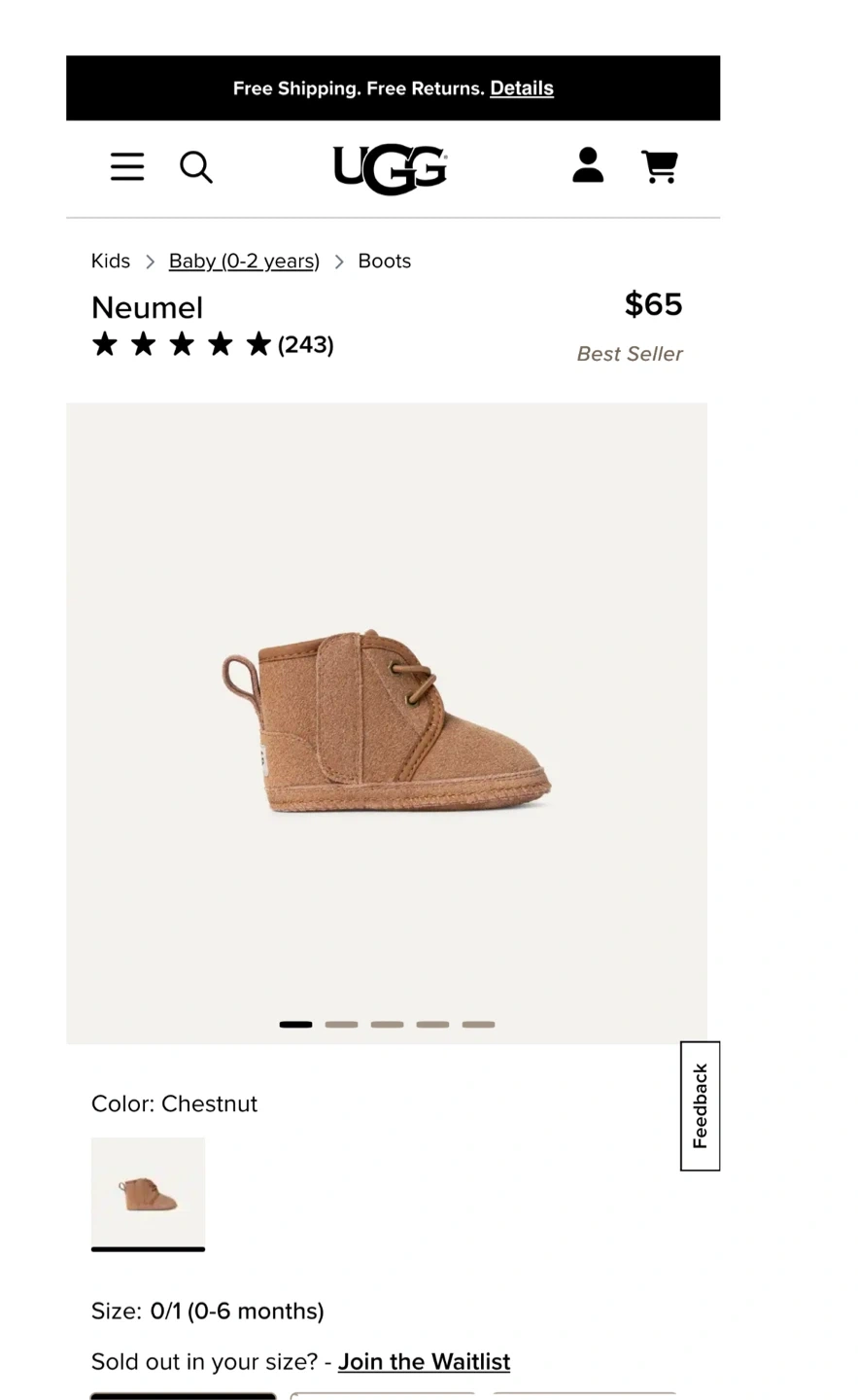Choose the Chestnut color swatch
The height and width of the screenshot is (1400, 858).
click(148, 1193)
